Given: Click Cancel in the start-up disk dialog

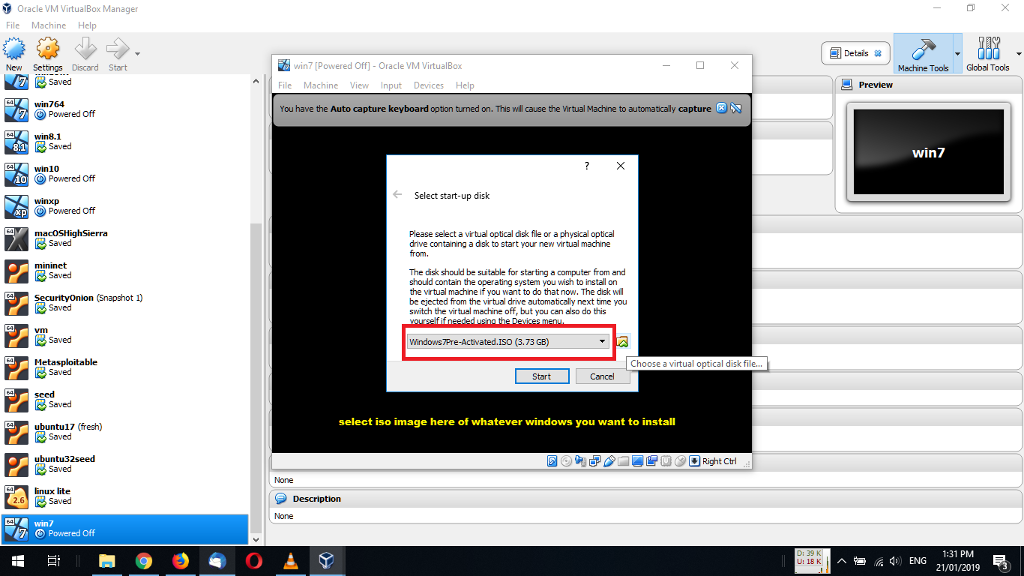Looking at the screenshot, I should 601,376.
